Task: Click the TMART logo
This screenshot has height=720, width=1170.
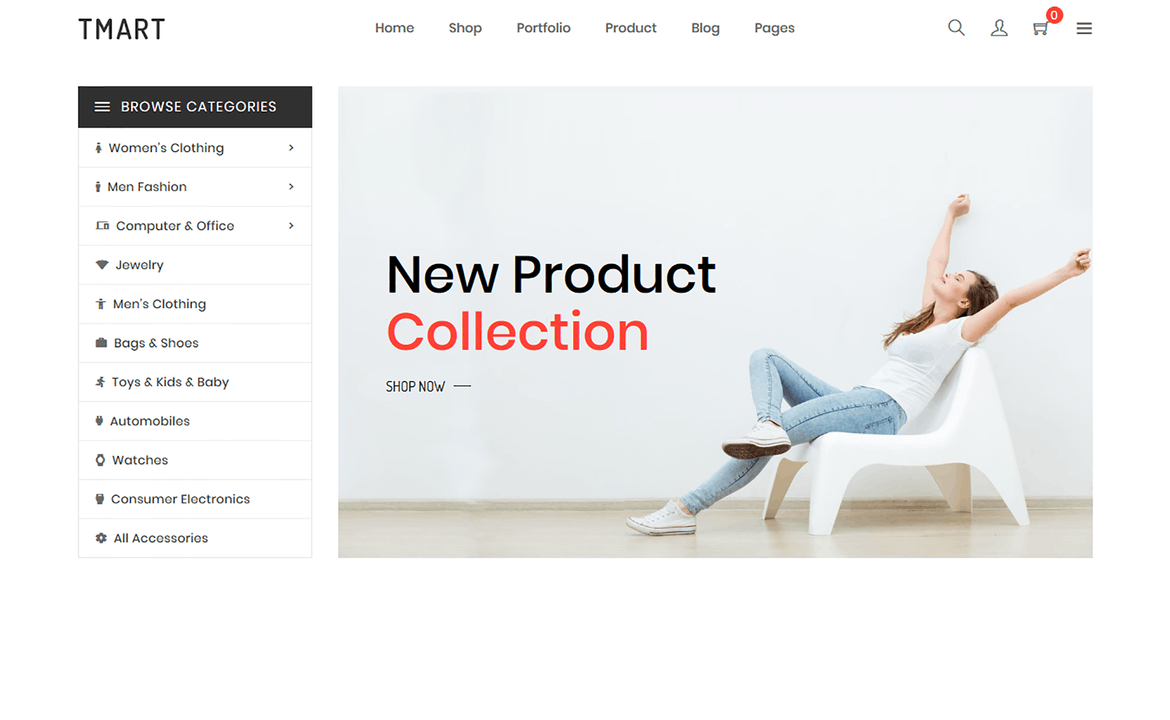Action: coord(122,29)
